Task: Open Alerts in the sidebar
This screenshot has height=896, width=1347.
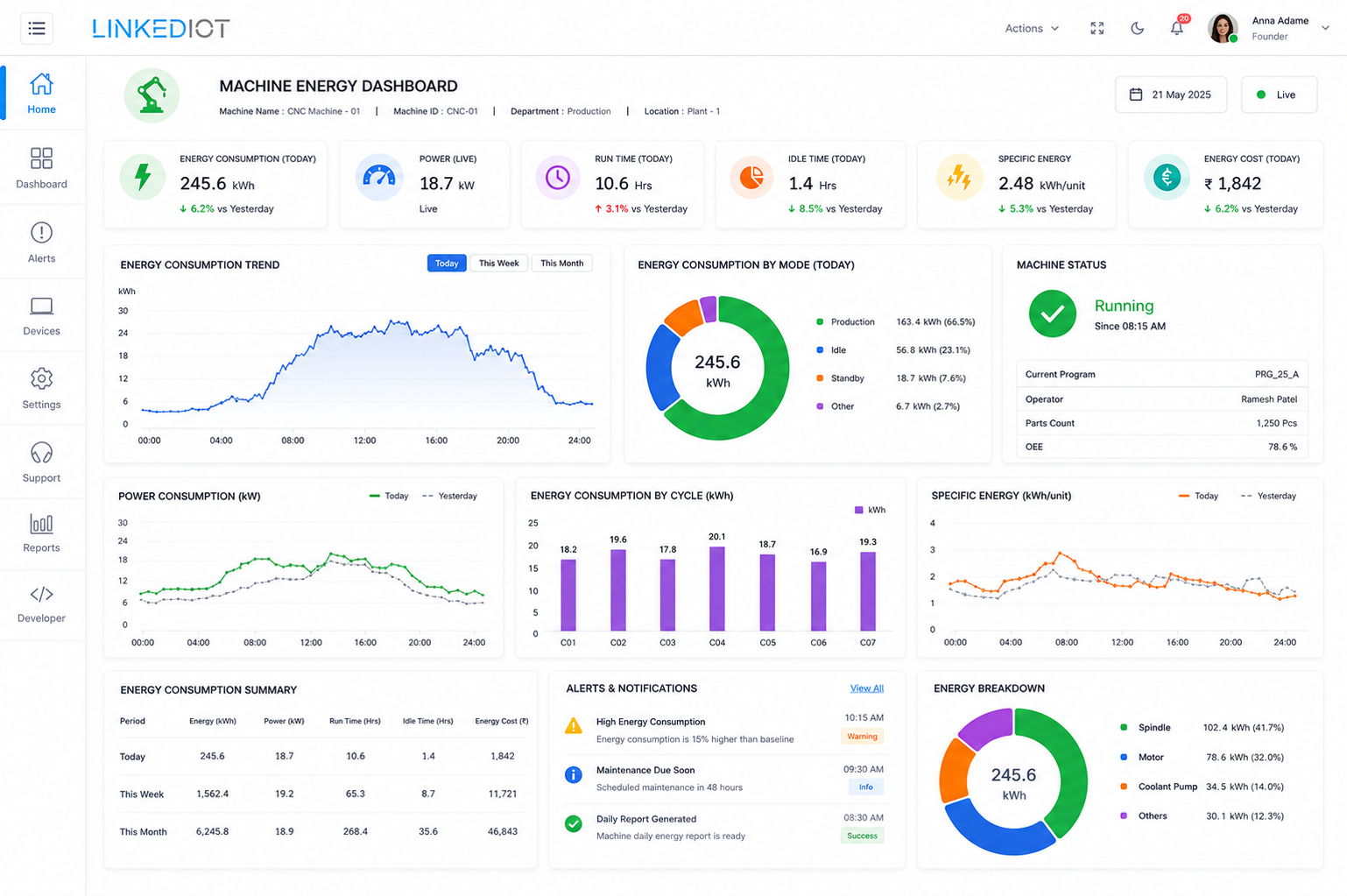Action: click(41, 242)
